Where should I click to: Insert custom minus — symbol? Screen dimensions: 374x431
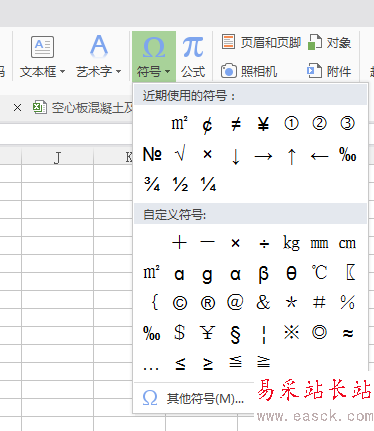tap(207, 242)
